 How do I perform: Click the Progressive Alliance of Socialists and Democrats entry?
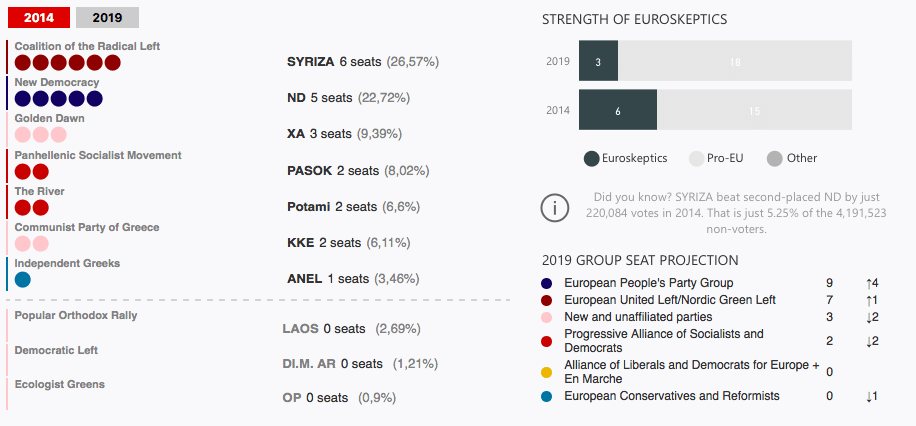663,340
